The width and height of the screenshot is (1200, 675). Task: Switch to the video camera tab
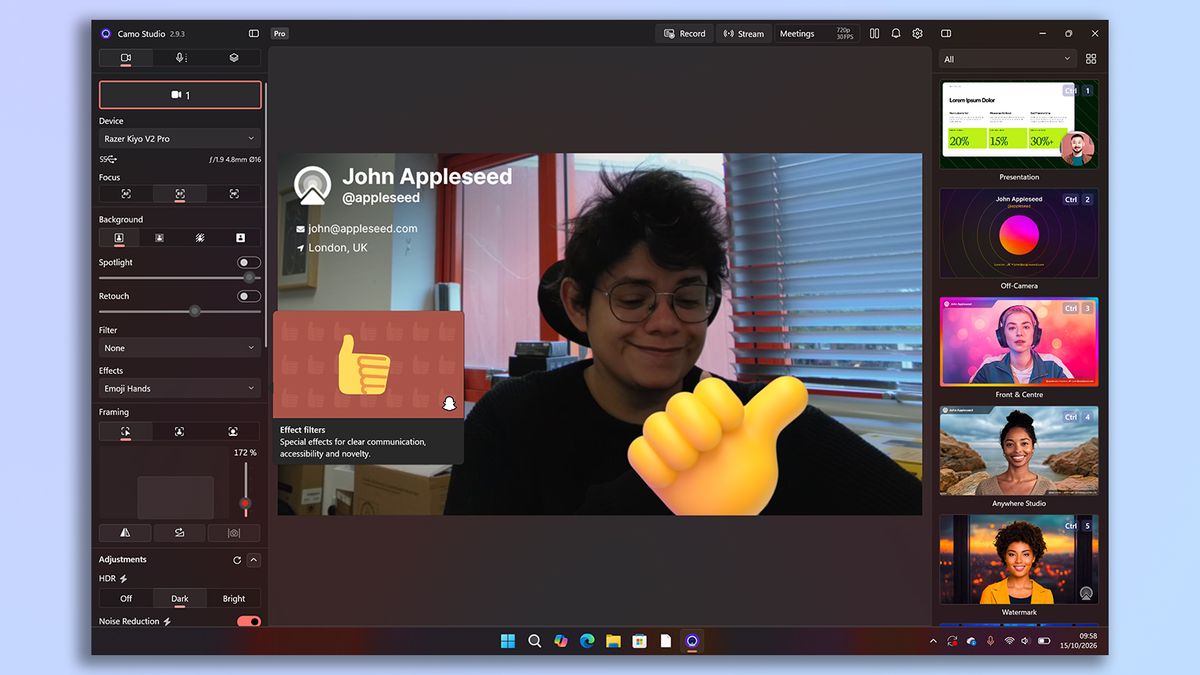pos(126,58)
